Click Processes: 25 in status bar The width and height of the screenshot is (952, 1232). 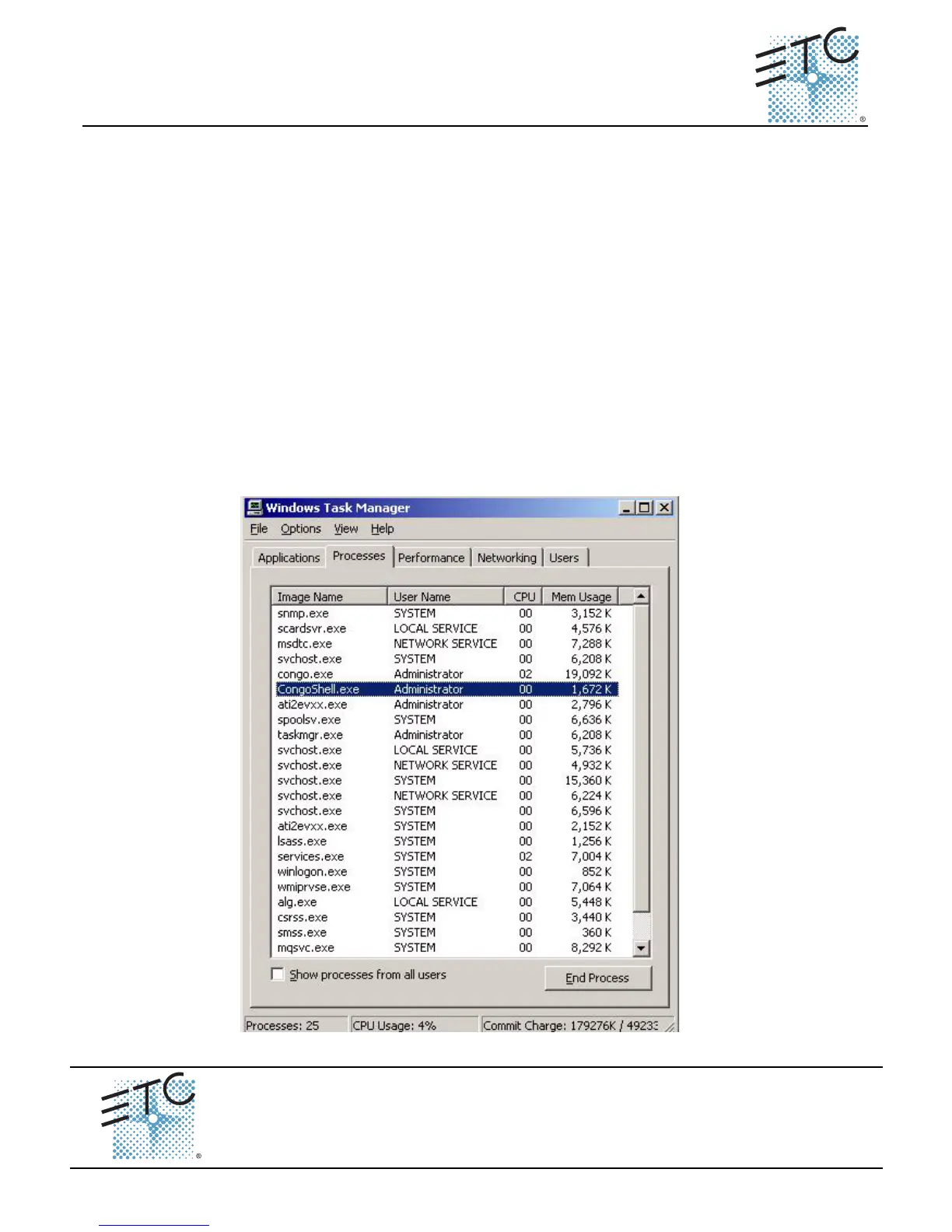[x=296, y=1025]
